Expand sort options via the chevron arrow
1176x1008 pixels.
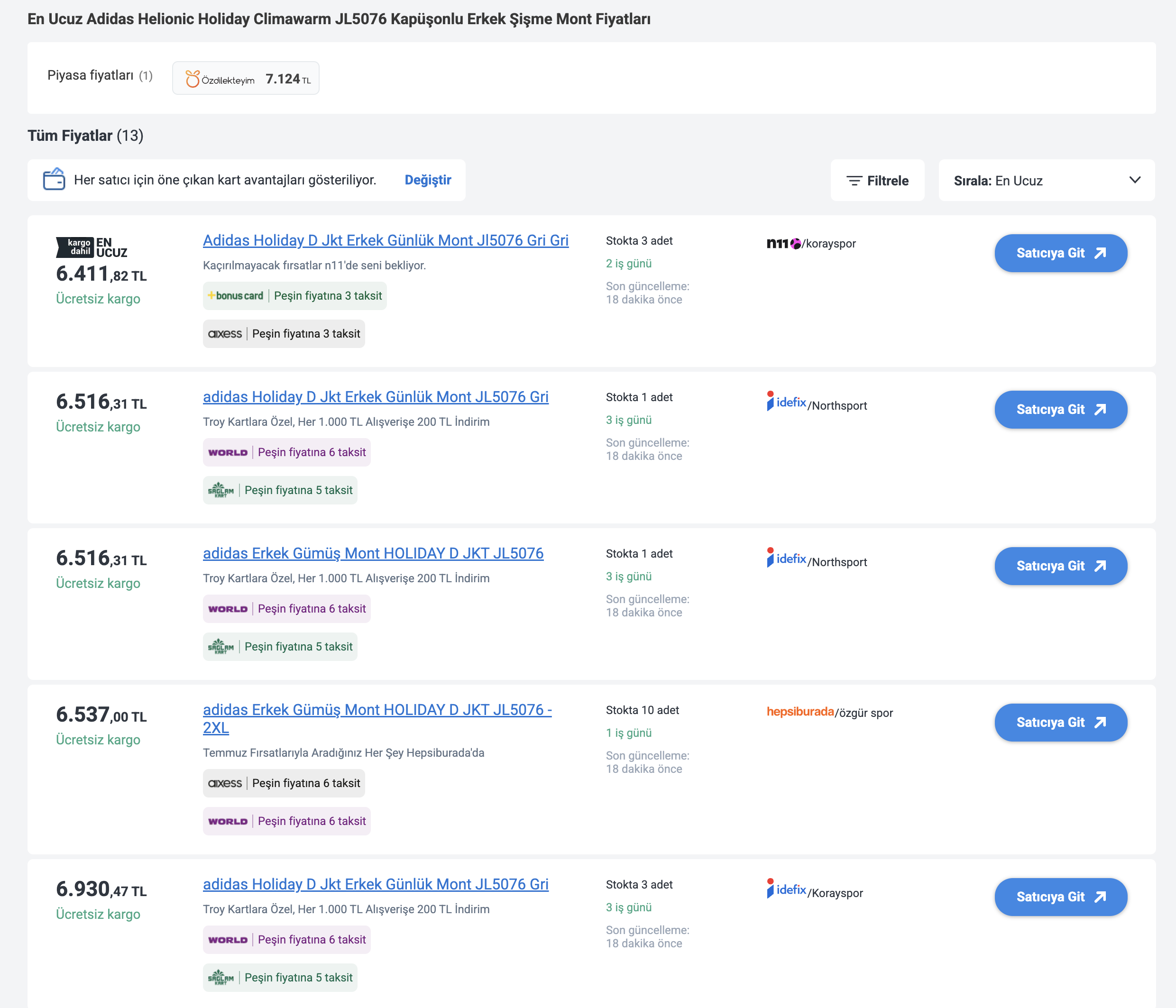click(1135, 180)
